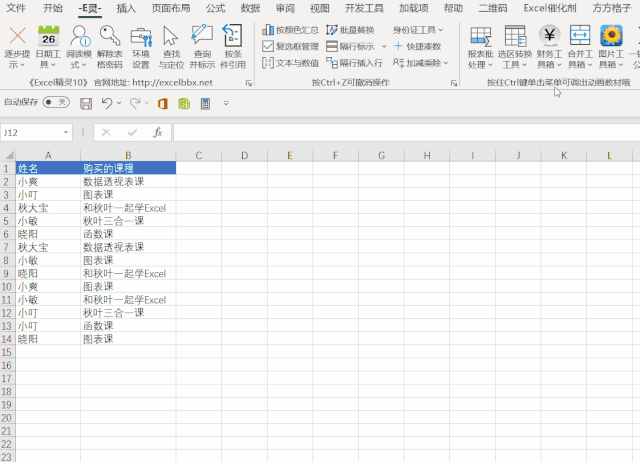
Task: Switch to the 数据 tab
Action: pyautogui.click(x=250, y=8)
